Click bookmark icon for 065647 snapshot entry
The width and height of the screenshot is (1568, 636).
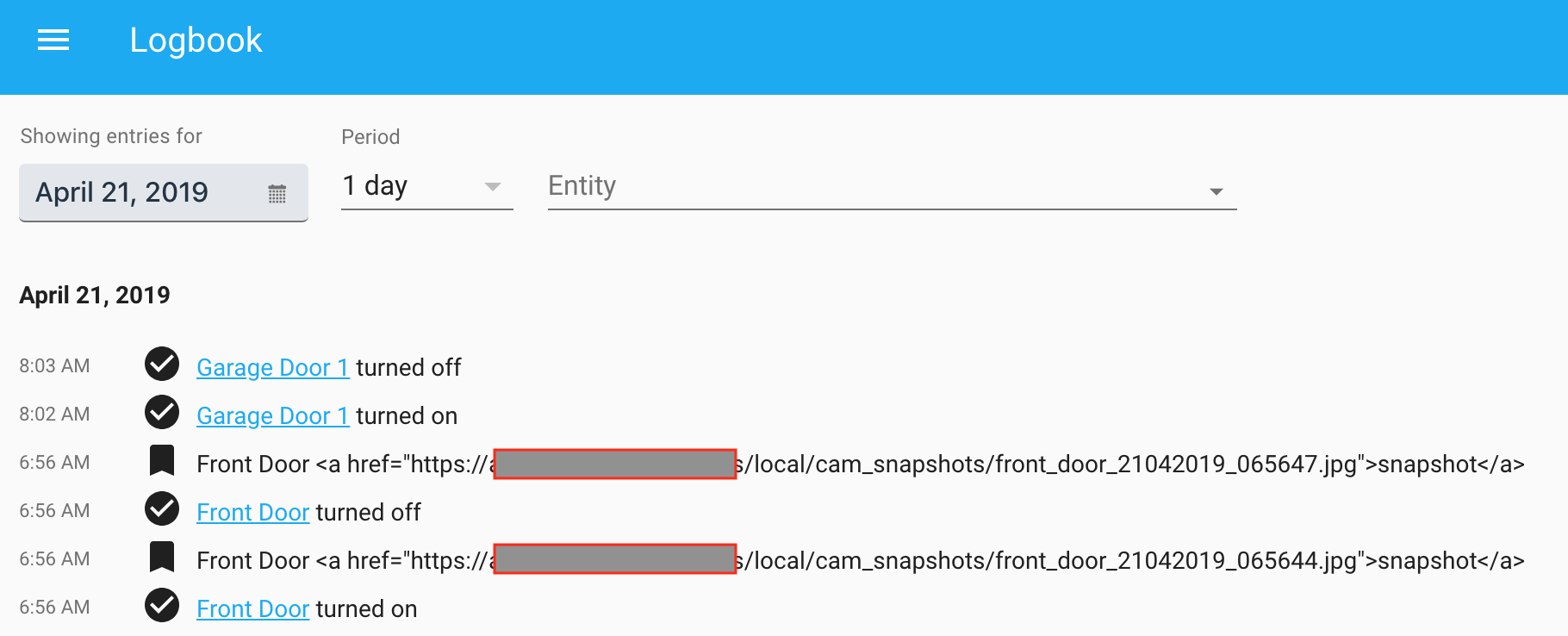(x=162, y=461)
